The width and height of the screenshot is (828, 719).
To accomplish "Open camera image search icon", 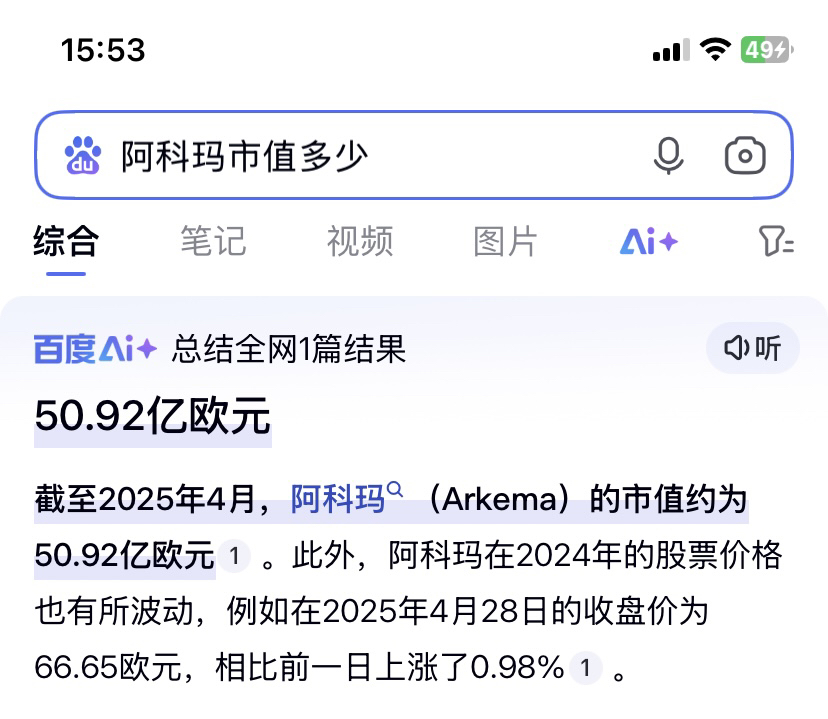I will [745, 155].
